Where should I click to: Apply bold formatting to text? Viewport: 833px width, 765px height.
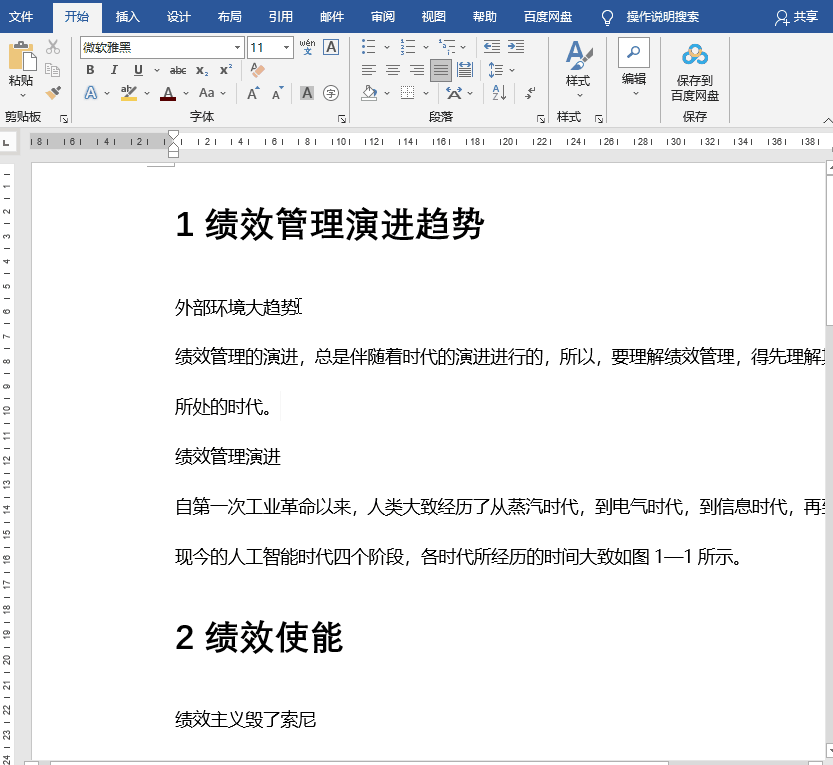[x=90, y=69]
